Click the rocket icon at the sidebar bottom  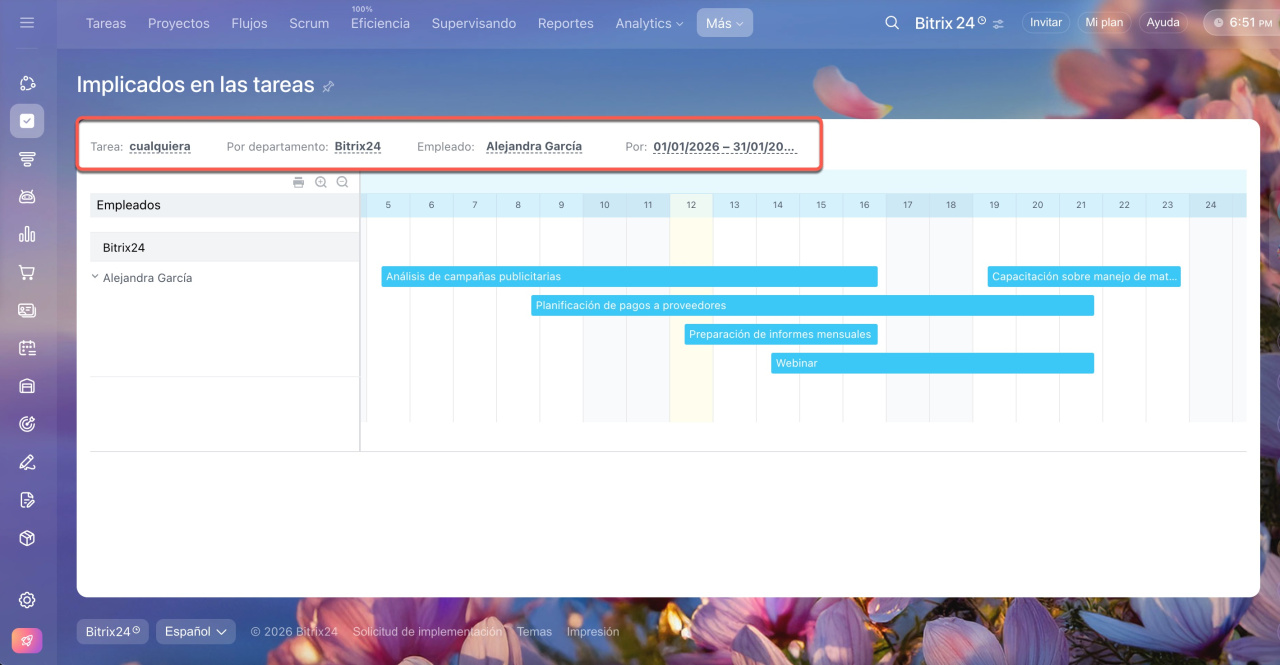pos(27,640)
